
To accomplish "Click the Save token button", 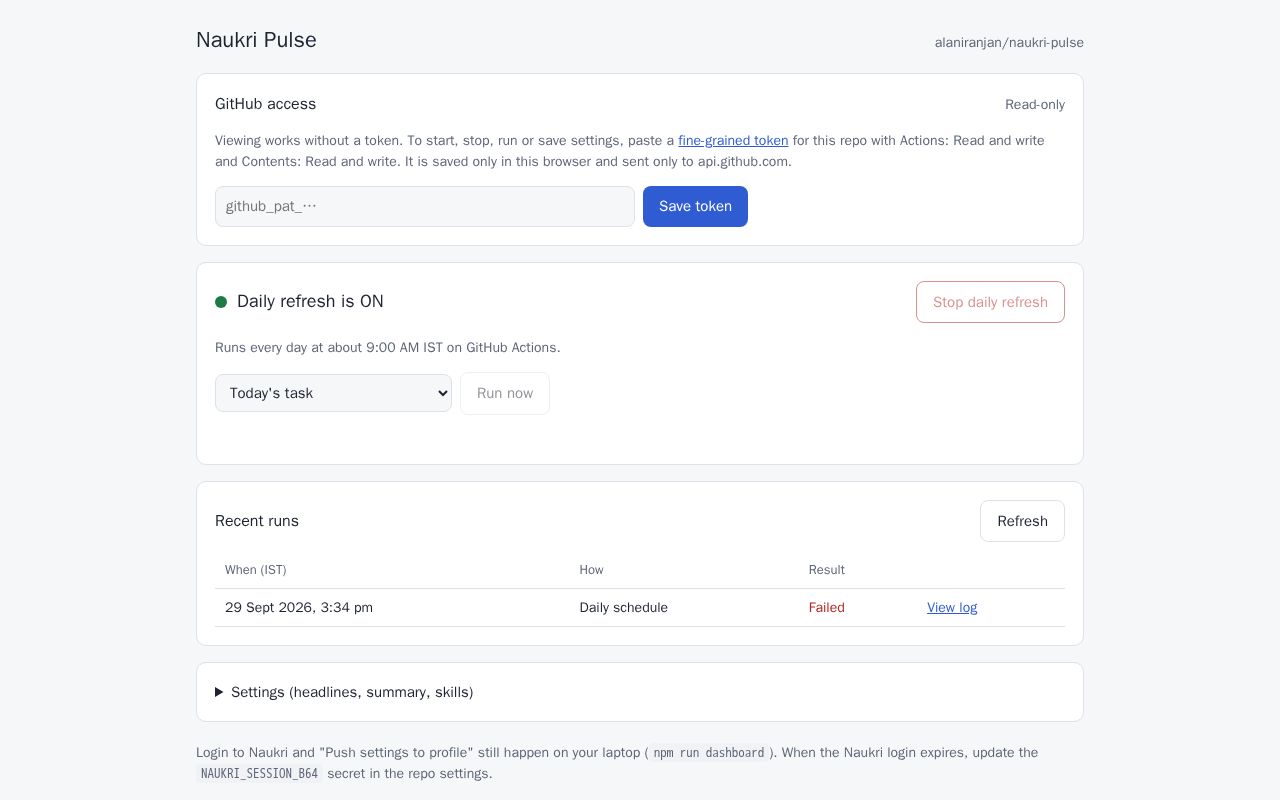I will [695, 206].
